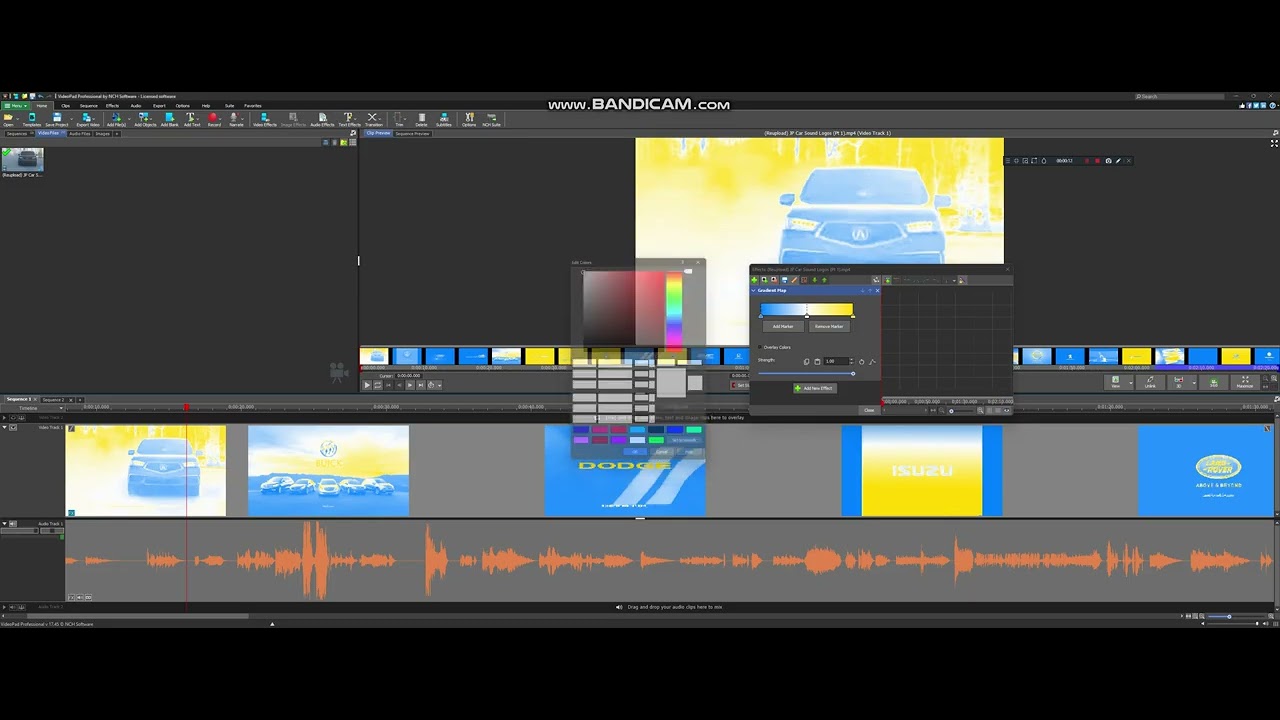Screen dimensions: 1280x720
Task: Click the Narrate microphone icon
Action: pyautogui.click(x=236, y=118)
